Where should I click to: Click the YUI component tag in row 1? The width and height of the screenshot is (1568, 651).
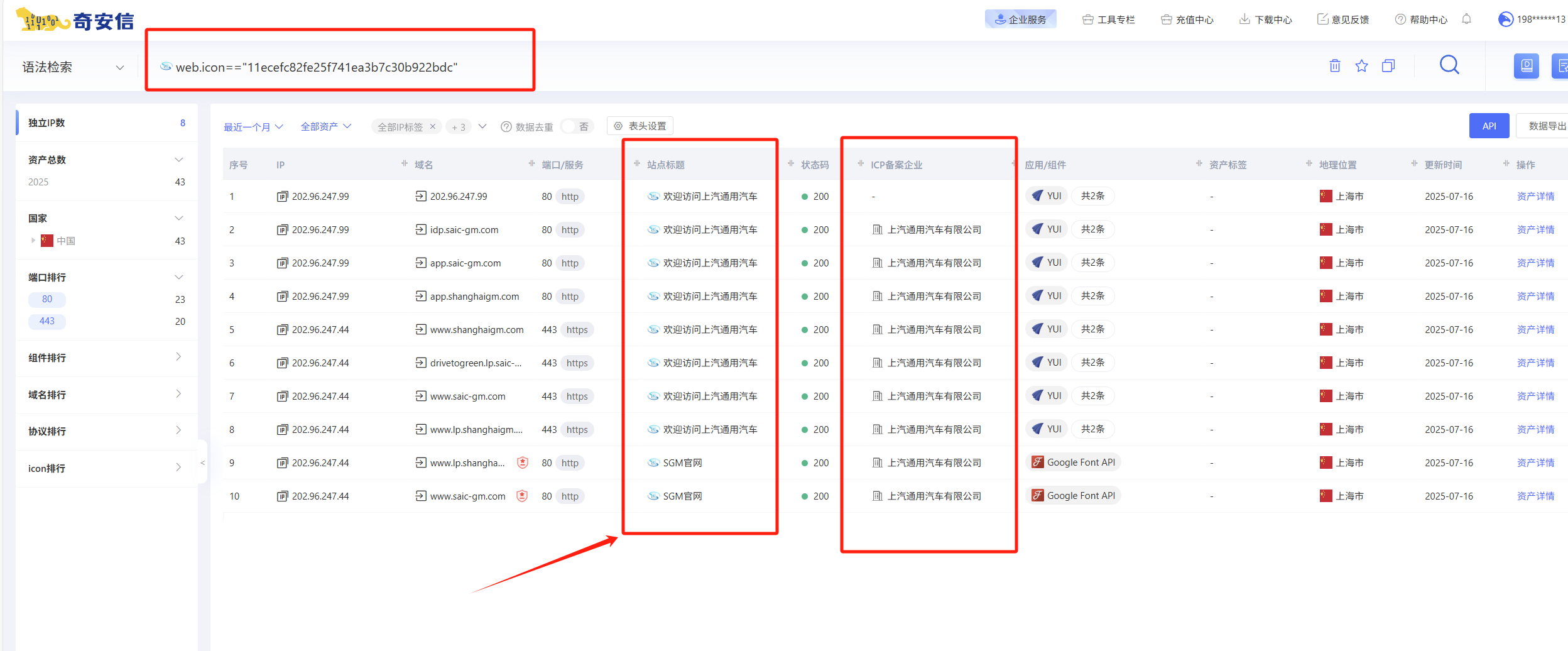[x=1047, y=196]
